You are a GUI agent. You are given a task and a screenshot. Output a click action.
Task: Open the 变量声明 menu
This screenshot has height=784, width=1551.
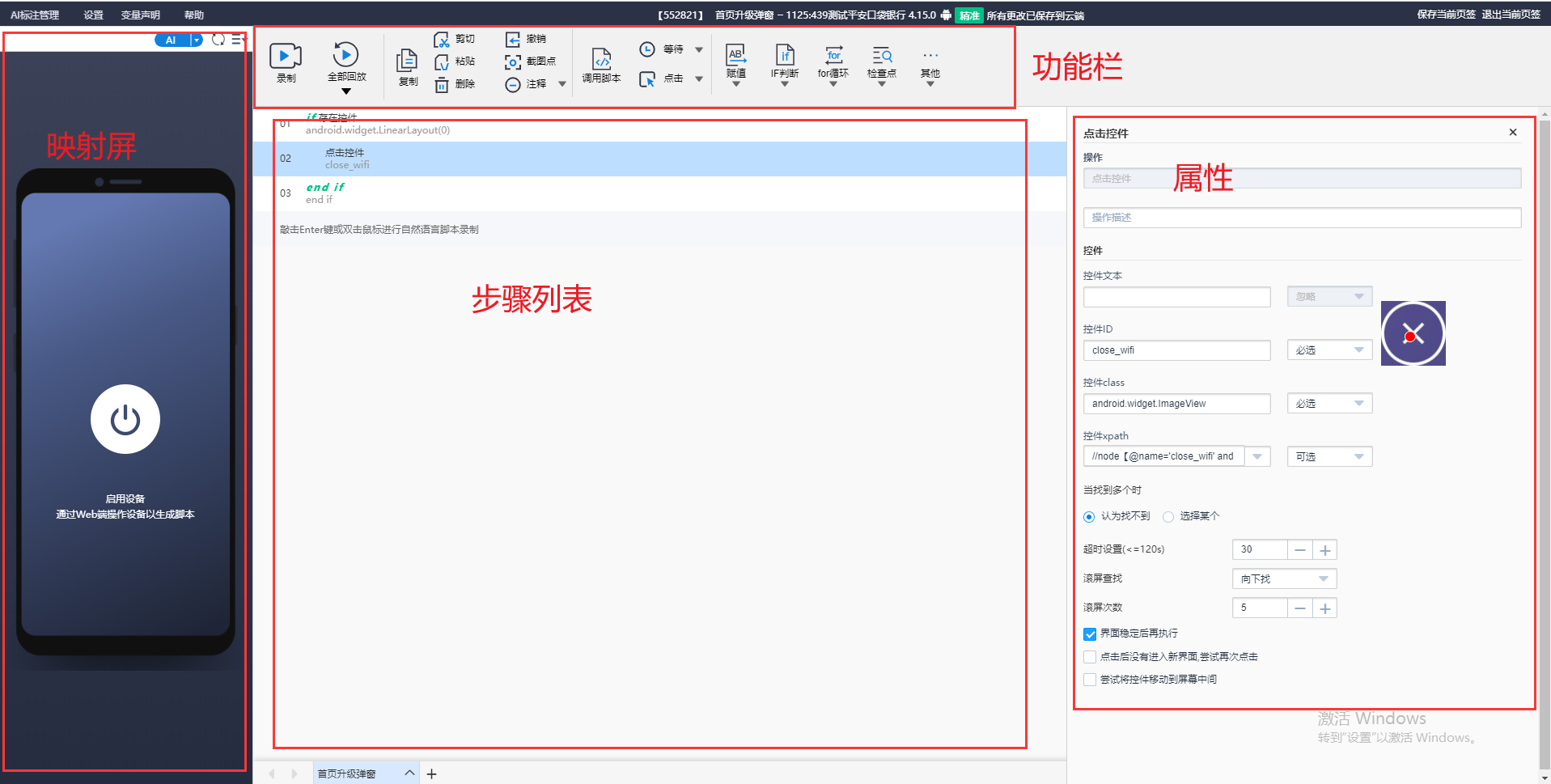coord(140,15)
